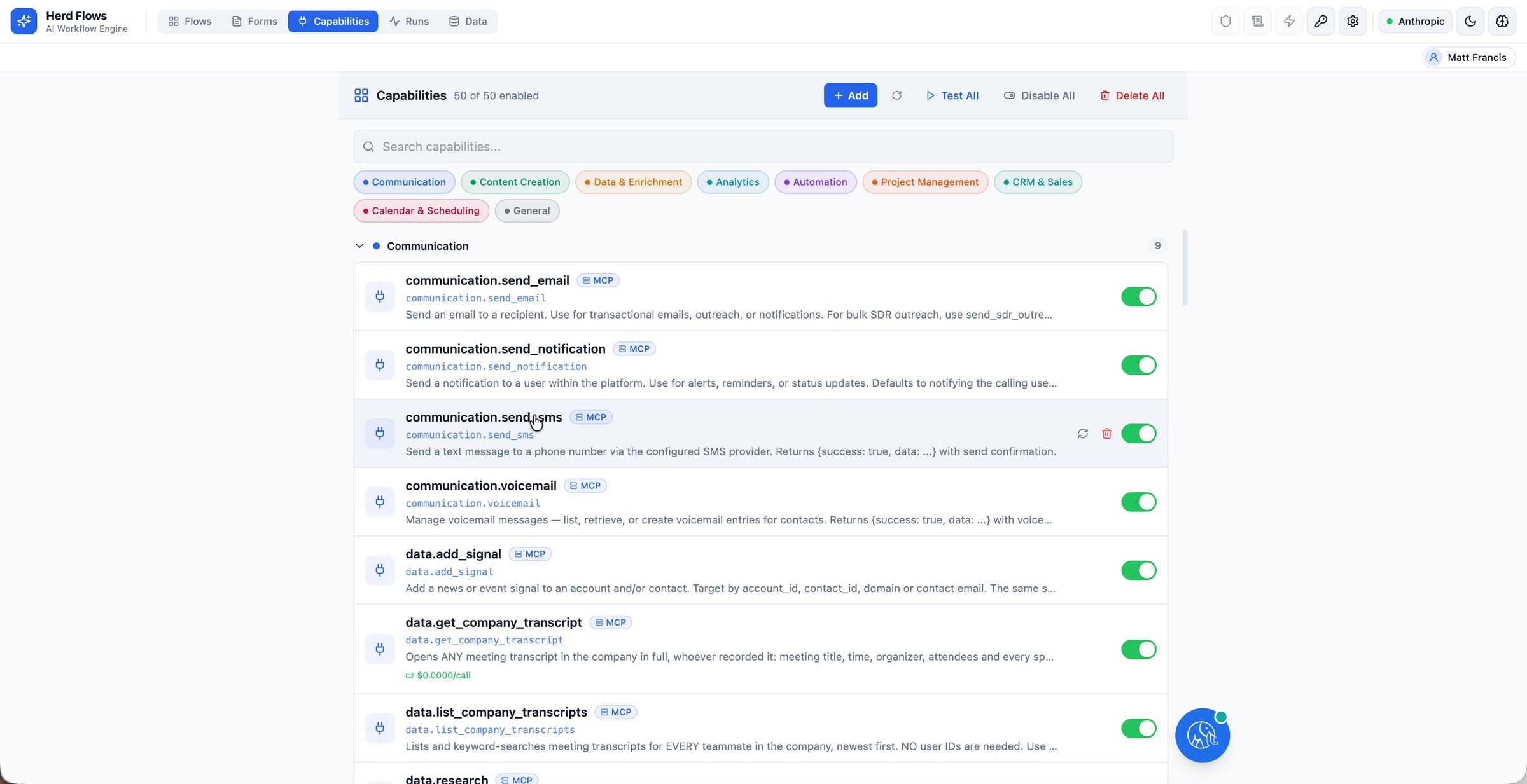This screenshot has width=1527, height=784.
Task: Click the plug icon for data.add_signal
Action: (380, 570)
